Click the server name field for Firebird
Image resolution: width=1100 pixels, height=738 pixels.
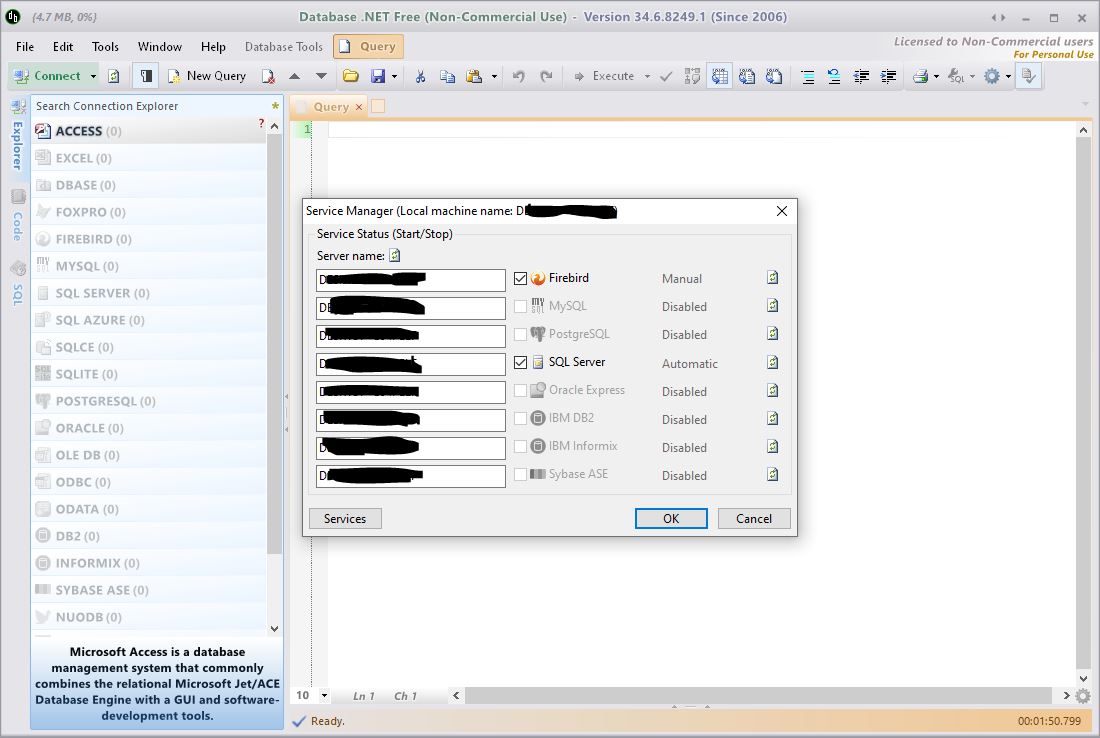pos(410,280)
